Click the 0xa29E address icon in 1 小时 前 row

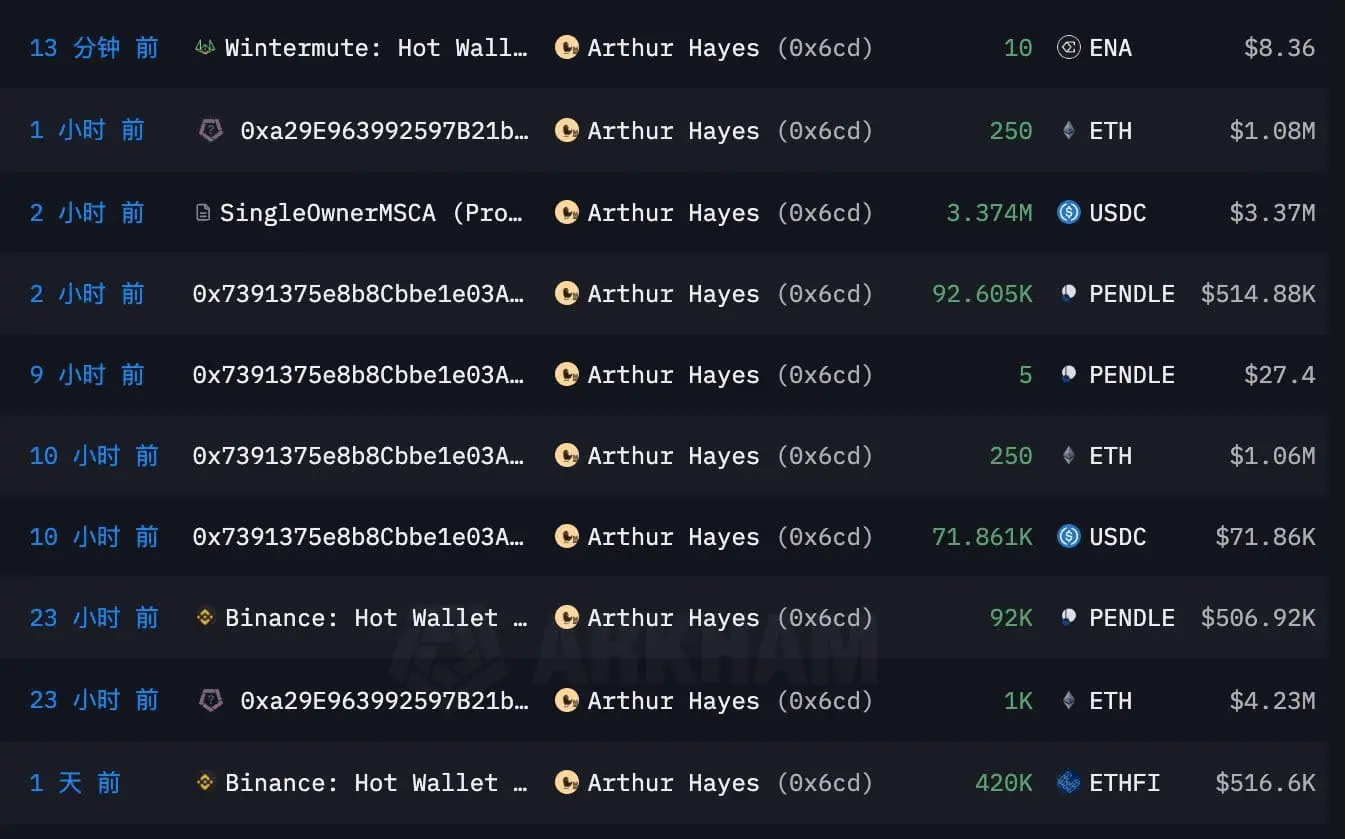click(x=211, y=130)
